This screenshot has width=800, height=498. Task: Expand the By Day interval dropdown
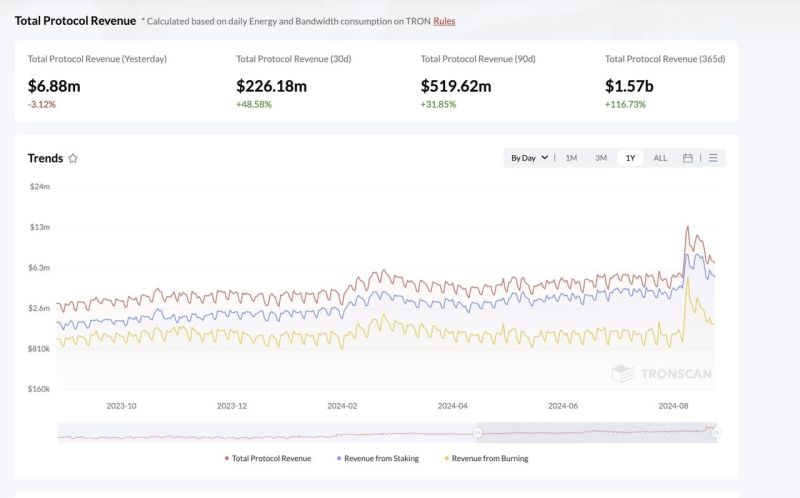coord(529,158)
